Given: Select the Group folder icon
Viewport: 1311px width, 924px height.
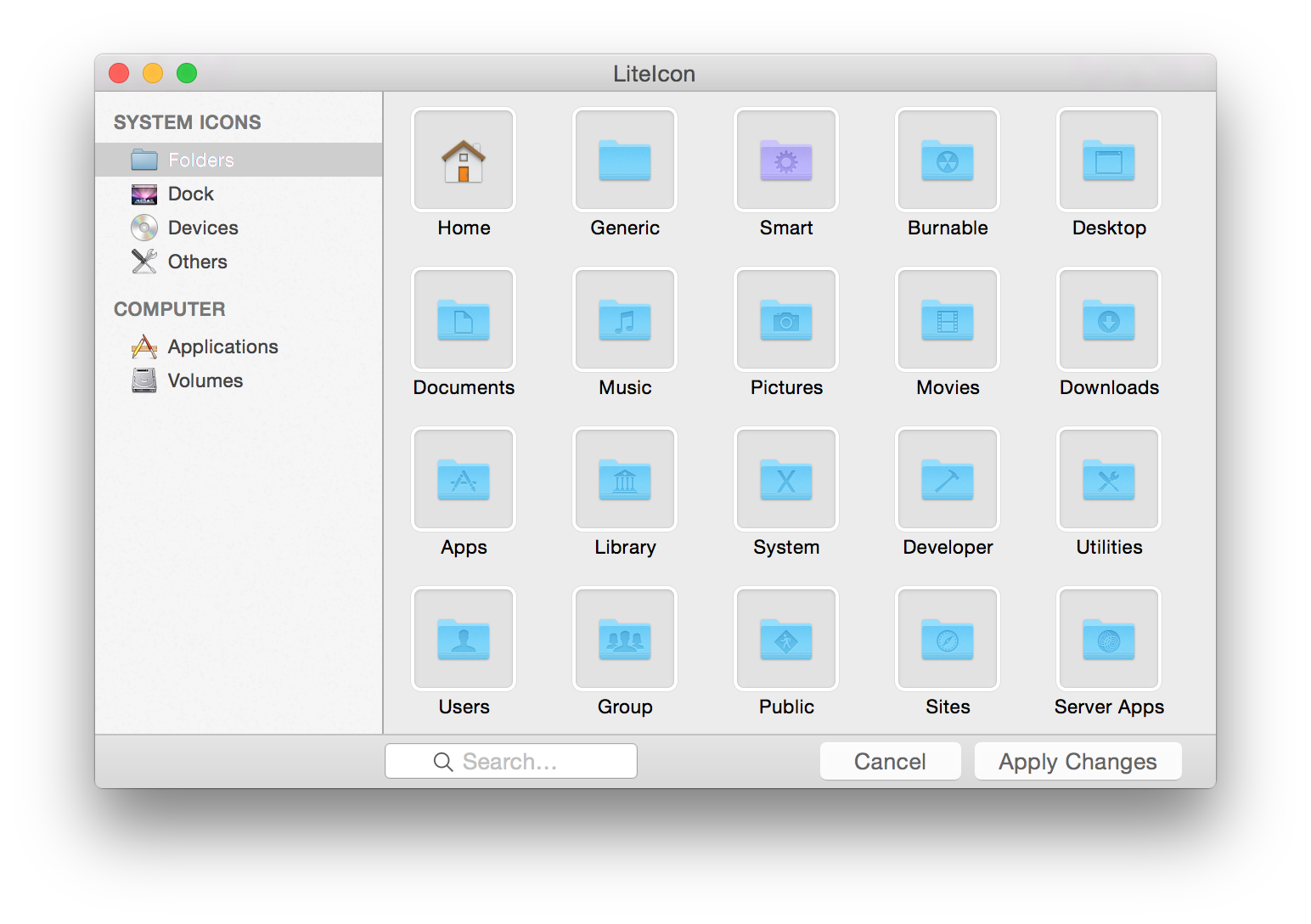Looking at the screenshot, I should click(625, 639).
